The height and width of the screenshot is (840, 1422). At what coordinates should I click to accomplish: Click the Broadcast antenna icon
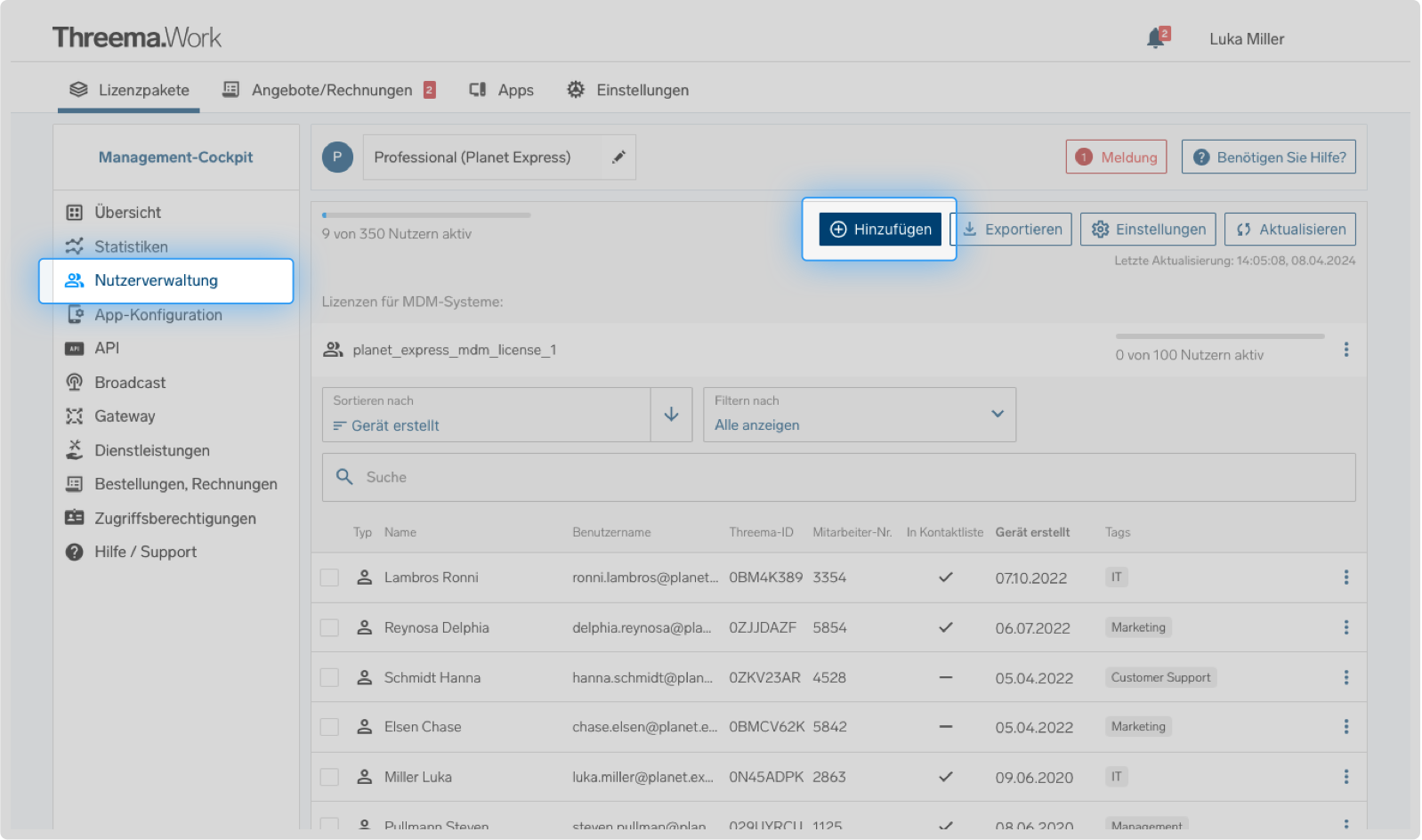tap(75, 383)
